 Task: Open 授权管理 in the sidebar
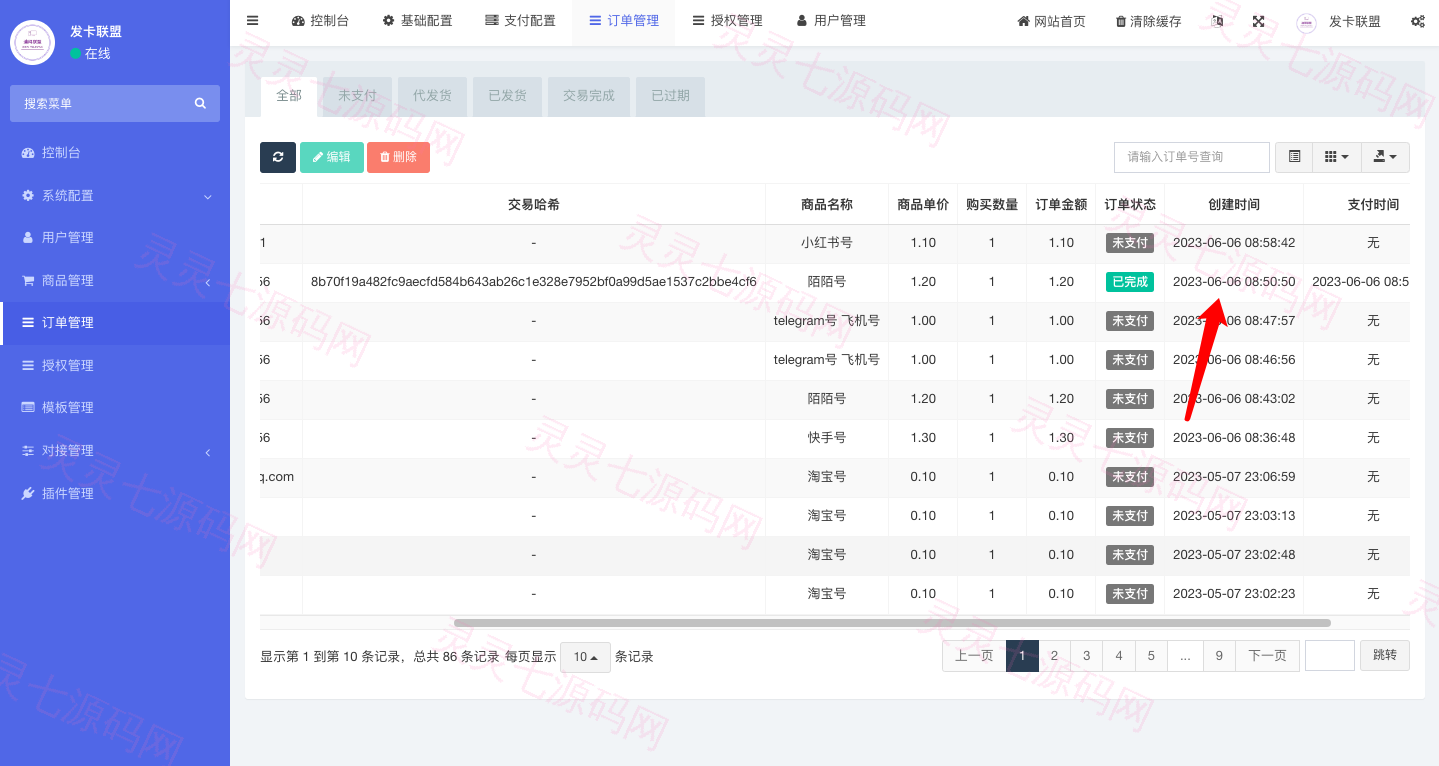tap(115, 366)
